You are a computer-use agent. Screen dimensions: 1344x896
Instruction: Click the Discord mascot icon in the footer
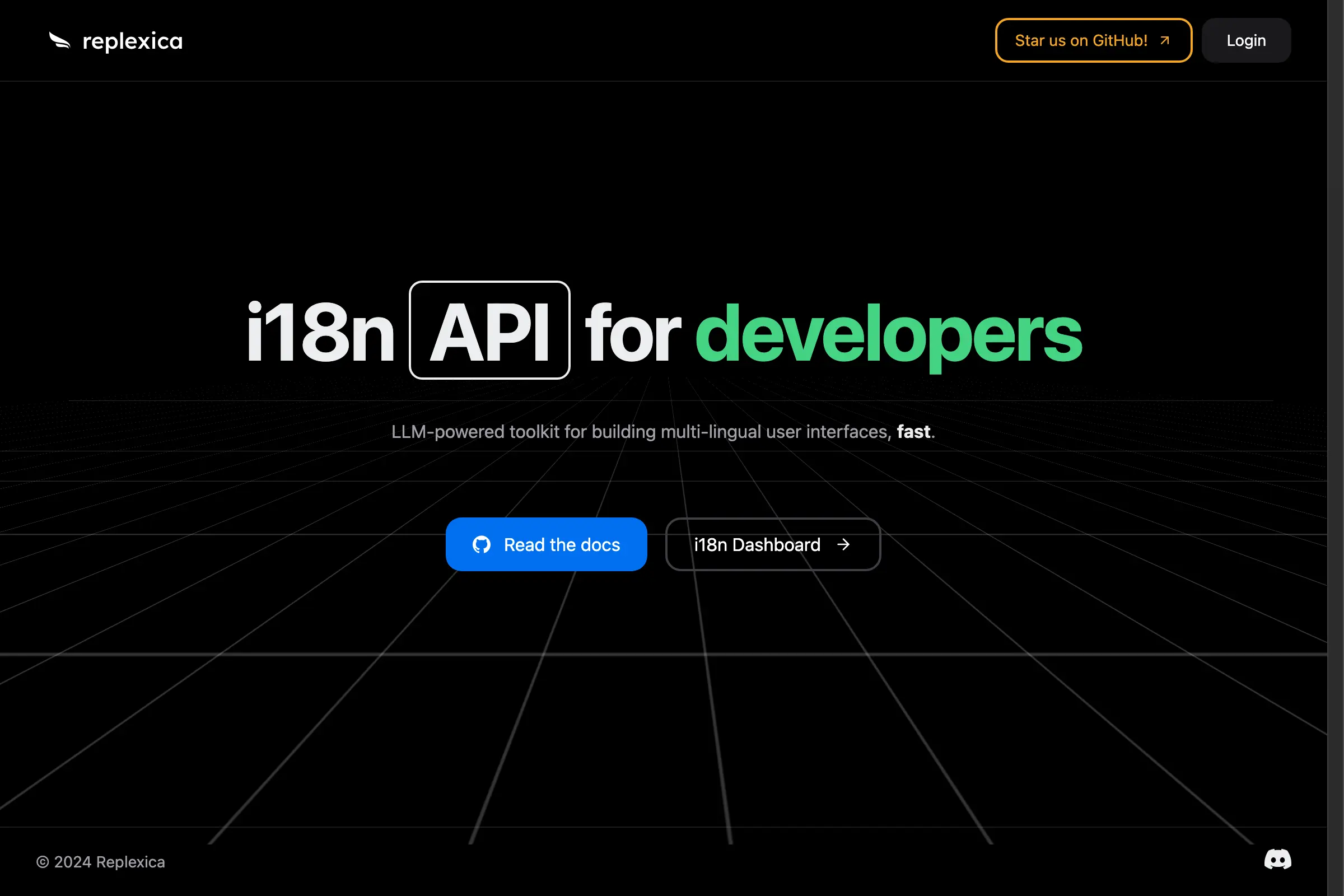[x=1278, y=859]
